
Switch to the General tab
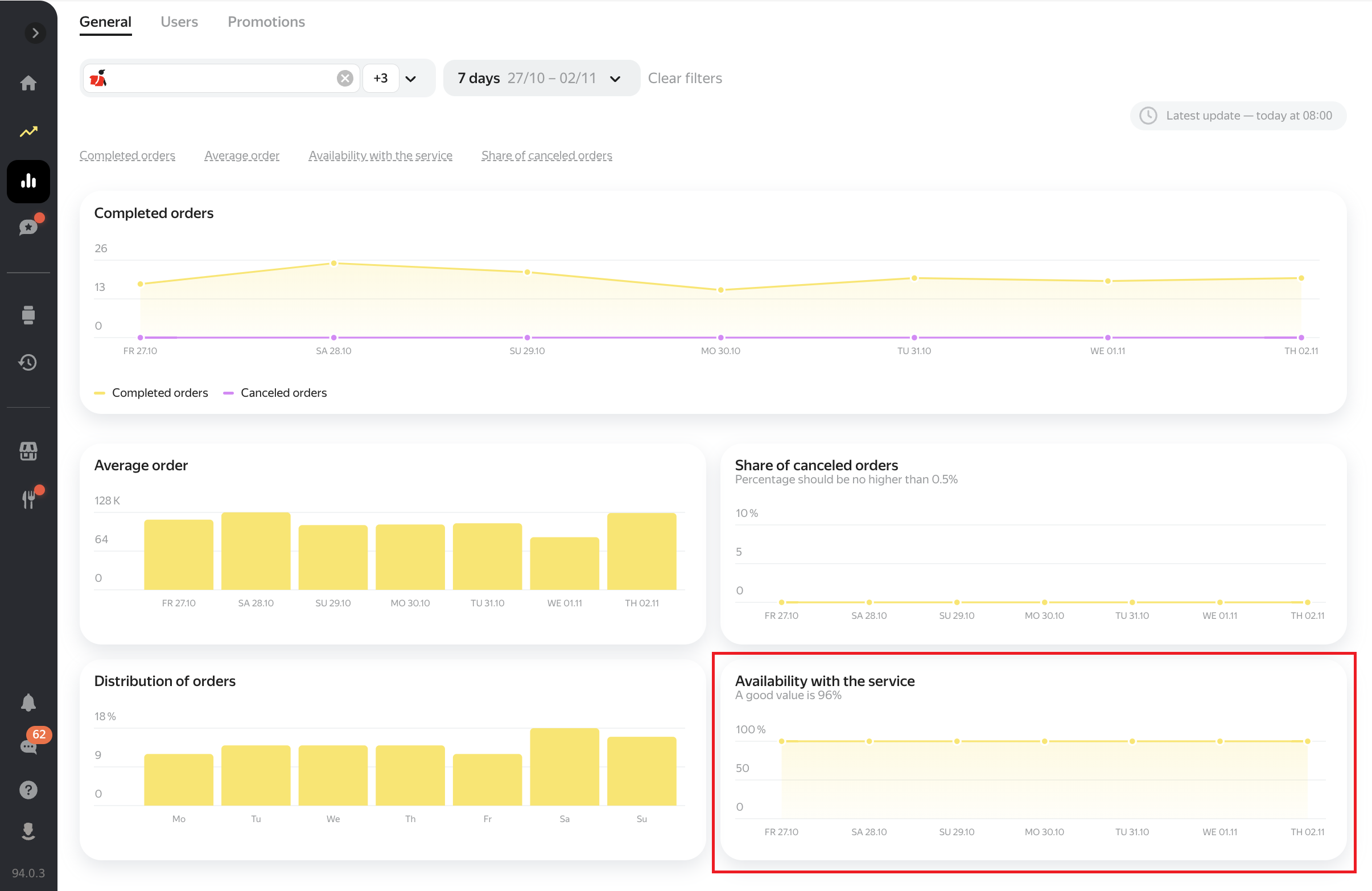point(105,22)
